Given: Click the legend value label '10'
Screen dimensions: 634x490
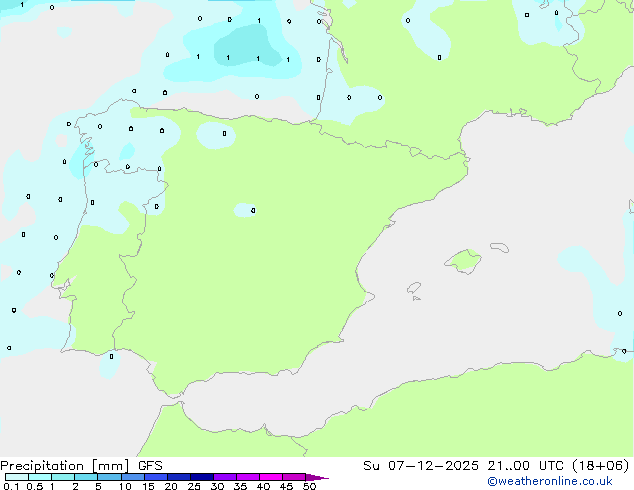Looking at the screenshot, I should coord(125,486).
